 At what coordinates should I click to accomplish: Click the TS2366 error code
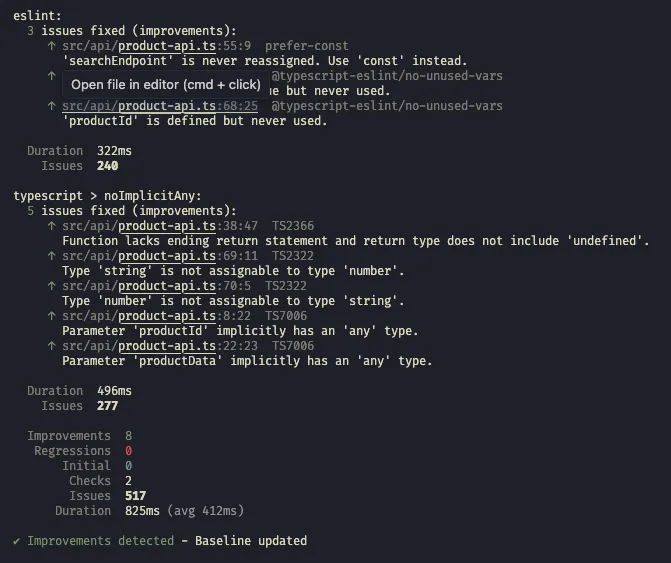[x=294, y=226]
